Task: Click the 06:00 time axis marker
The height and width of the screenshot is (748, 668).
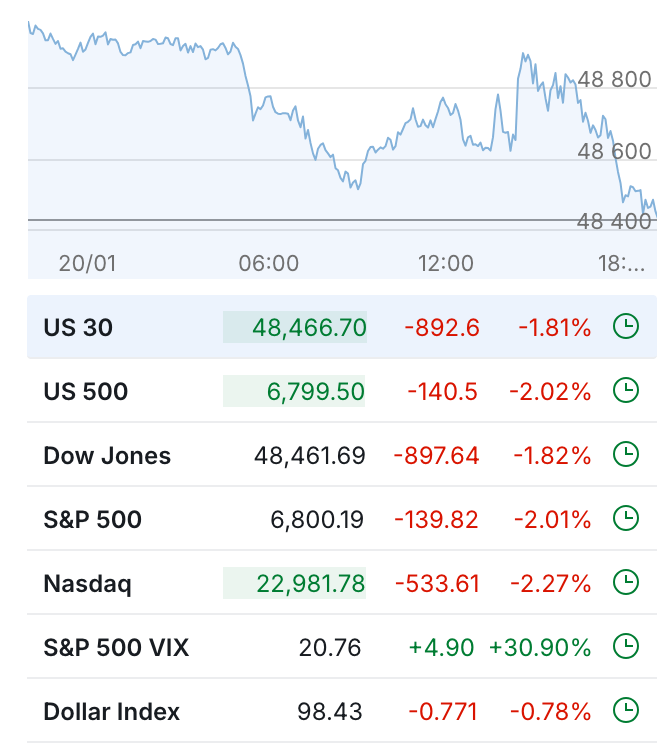Action: [x=268, y=263]
